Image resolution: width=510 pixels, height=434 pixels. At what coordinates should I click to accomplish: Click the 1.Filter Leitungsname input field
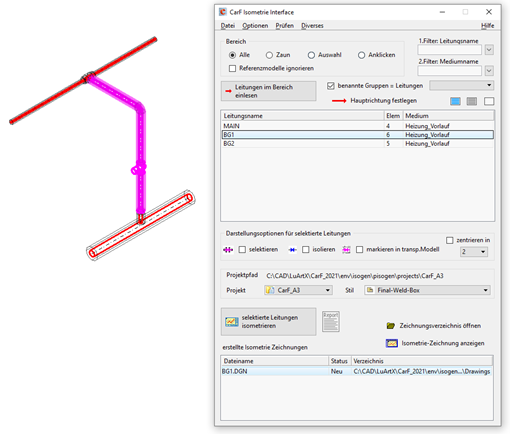point(449,50)
